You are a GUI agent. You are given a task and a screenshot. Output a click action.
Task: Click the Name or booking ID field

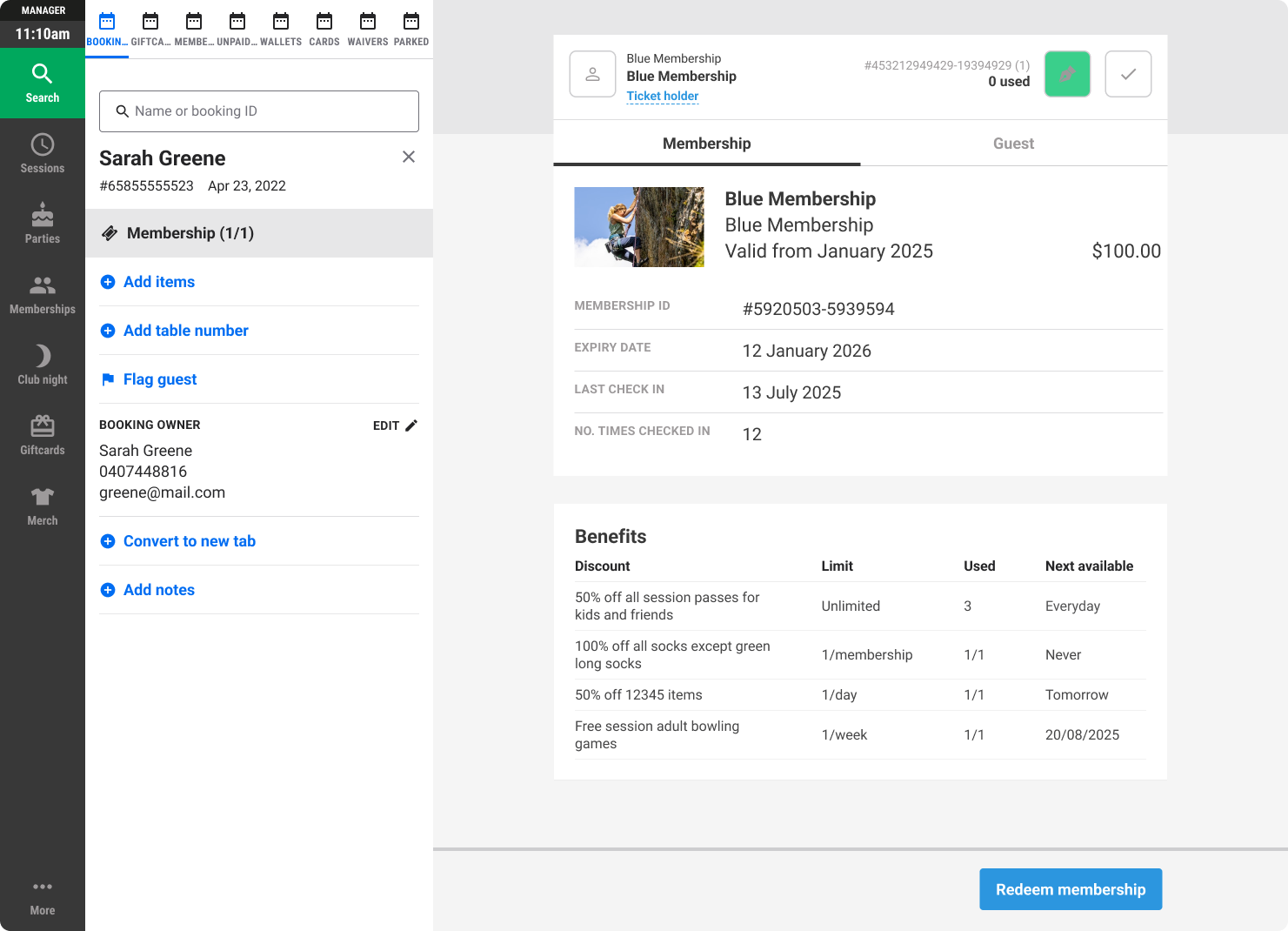(259, 111)
